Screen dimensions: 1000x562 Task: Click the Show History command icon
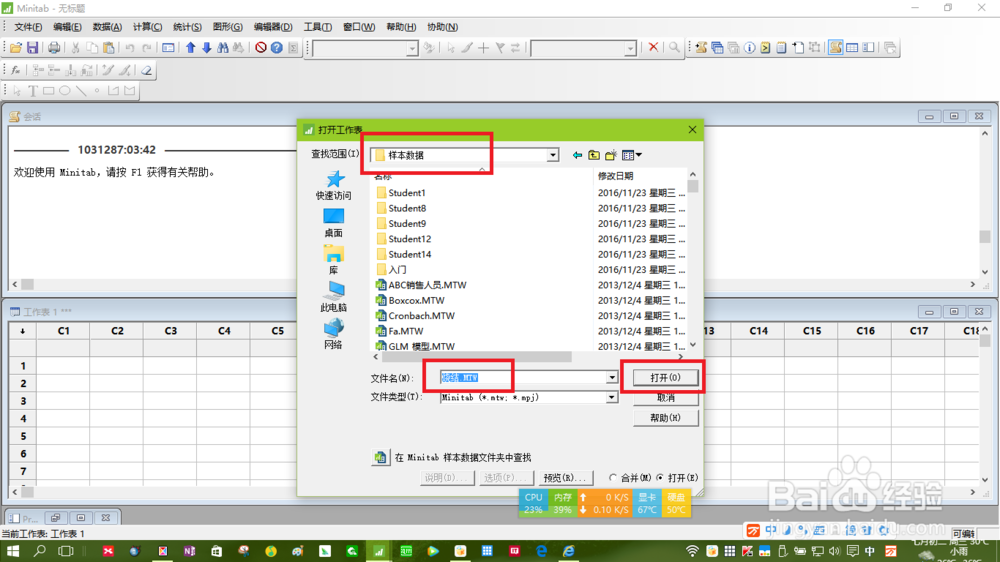pos(765,48)
